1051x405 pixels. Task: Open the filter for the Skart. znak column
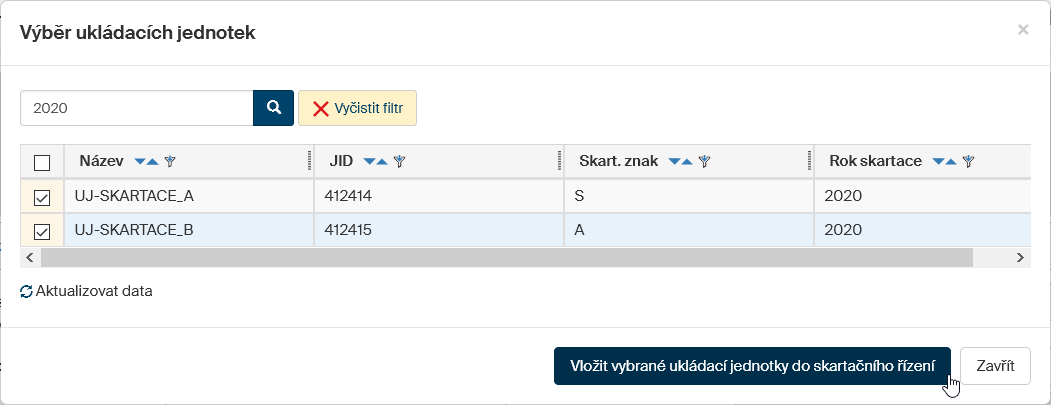(x=704, y=161)
